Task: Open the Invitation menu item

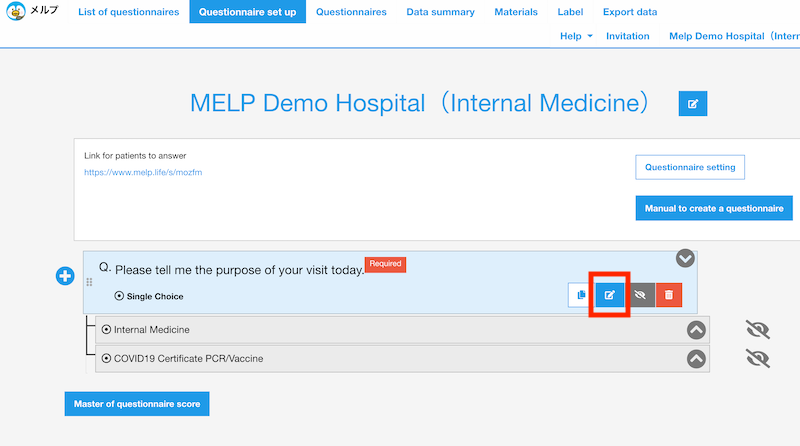Action: tap(628, 36)
